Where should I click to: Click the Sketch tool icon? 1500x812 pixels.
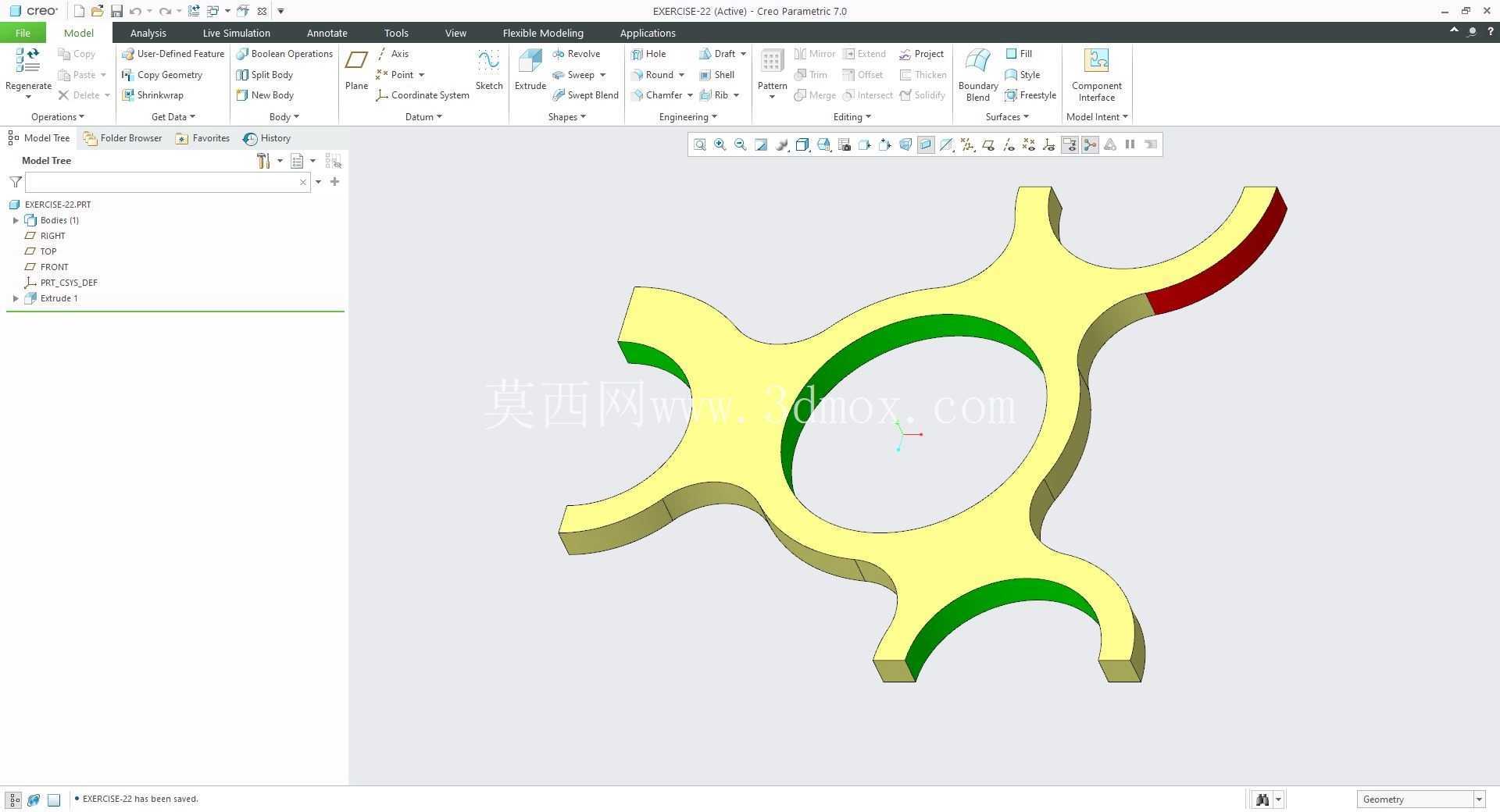pyautogui.click(x=489, y=70)
